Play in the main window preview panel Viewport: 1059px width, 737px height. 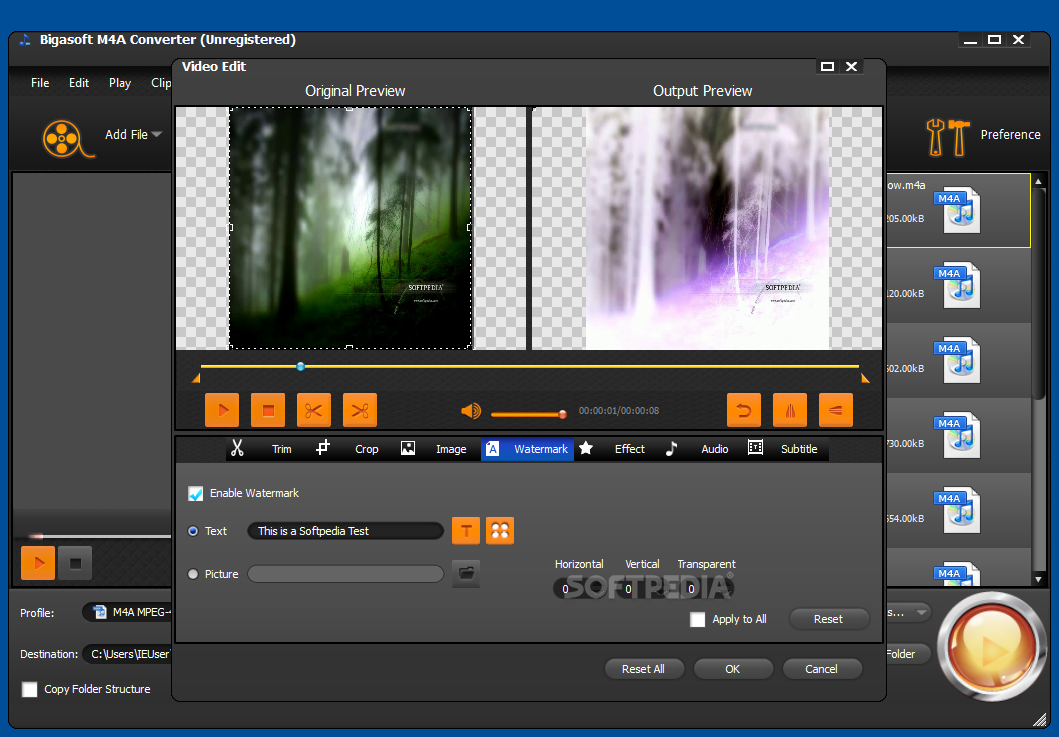point(38,563)
